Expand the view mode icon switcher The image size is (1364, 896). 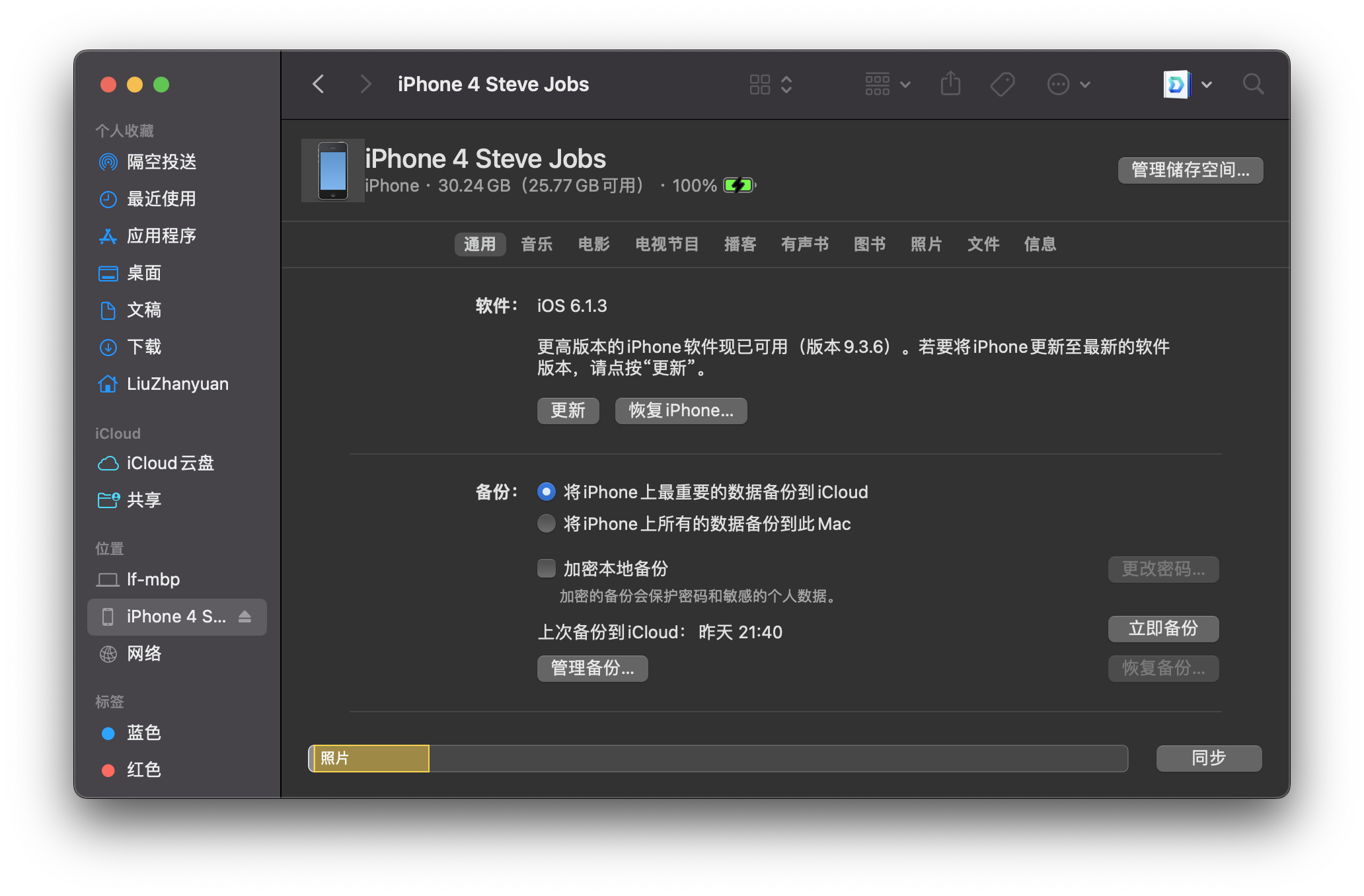pyautogui.click(x=771, y=85)
